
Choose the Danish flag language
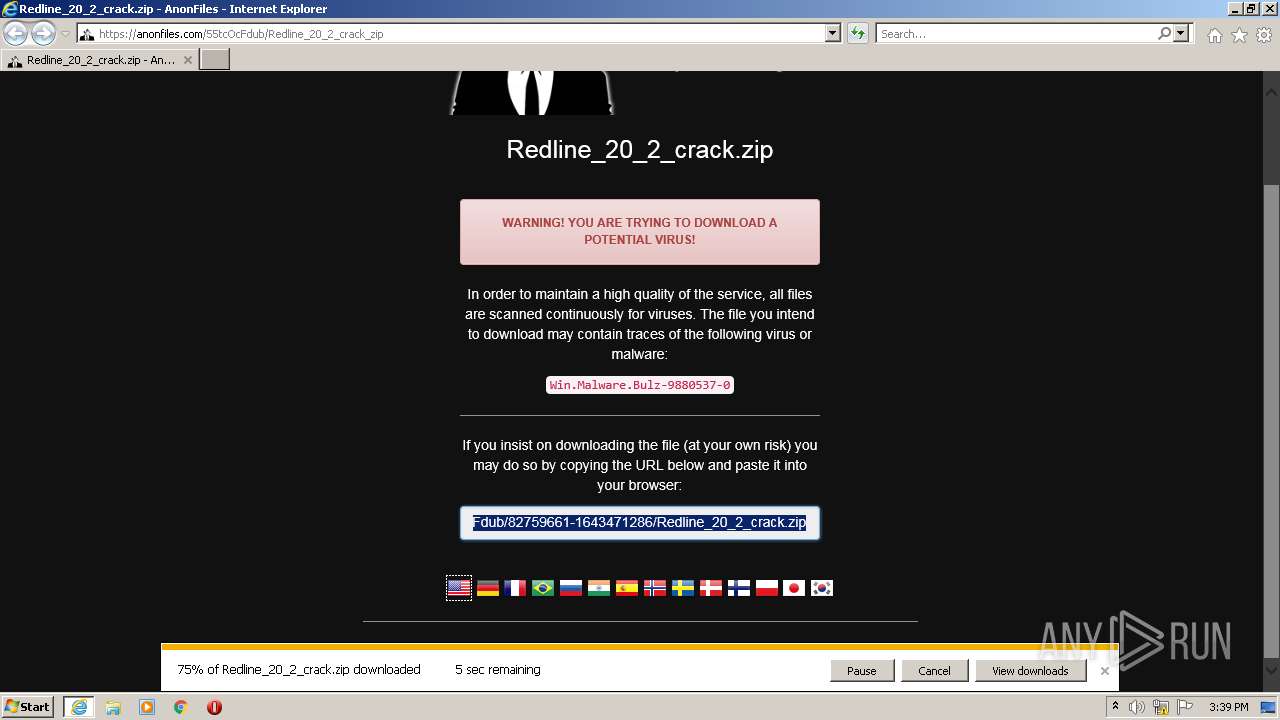coord(711,588)
